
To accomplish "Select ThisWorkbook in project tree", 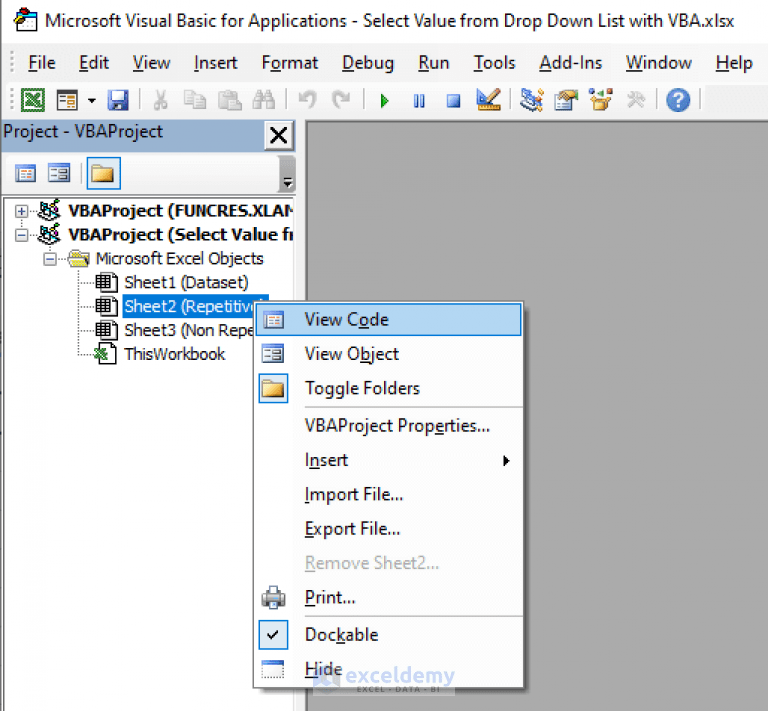I will click(174, 354).
